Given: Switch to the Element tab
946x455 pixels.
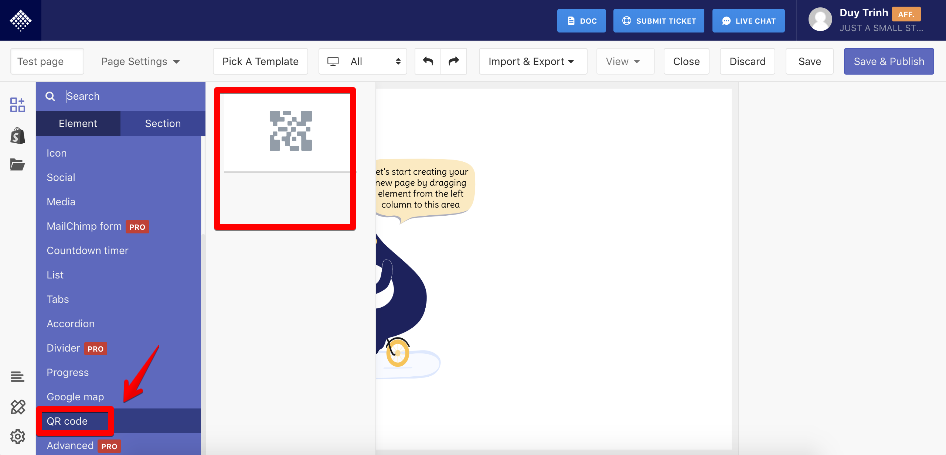Looking at the screenshot, I should click(78, 124).
